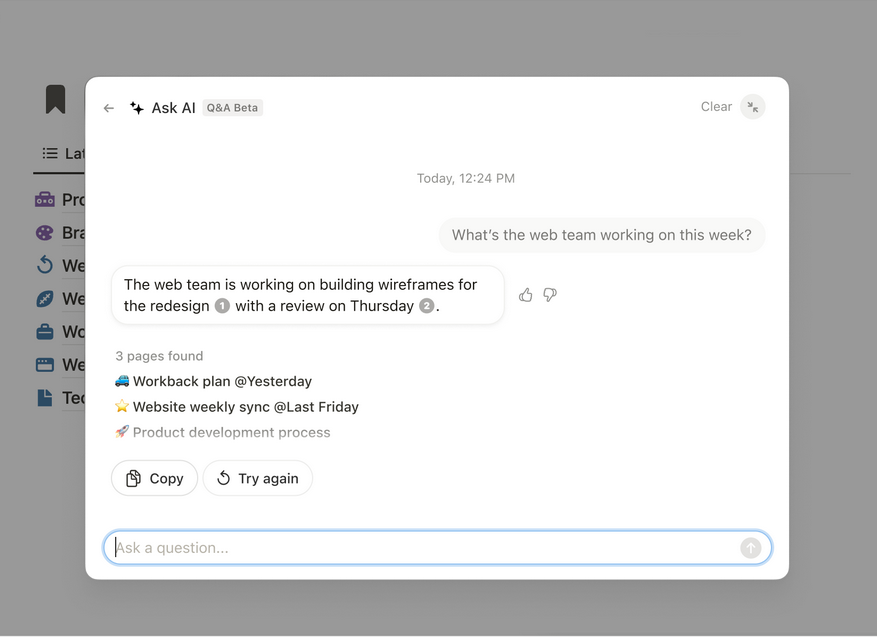Go back with the left arrow icon
The image size is (877, 637).
(x=109, y=108)
